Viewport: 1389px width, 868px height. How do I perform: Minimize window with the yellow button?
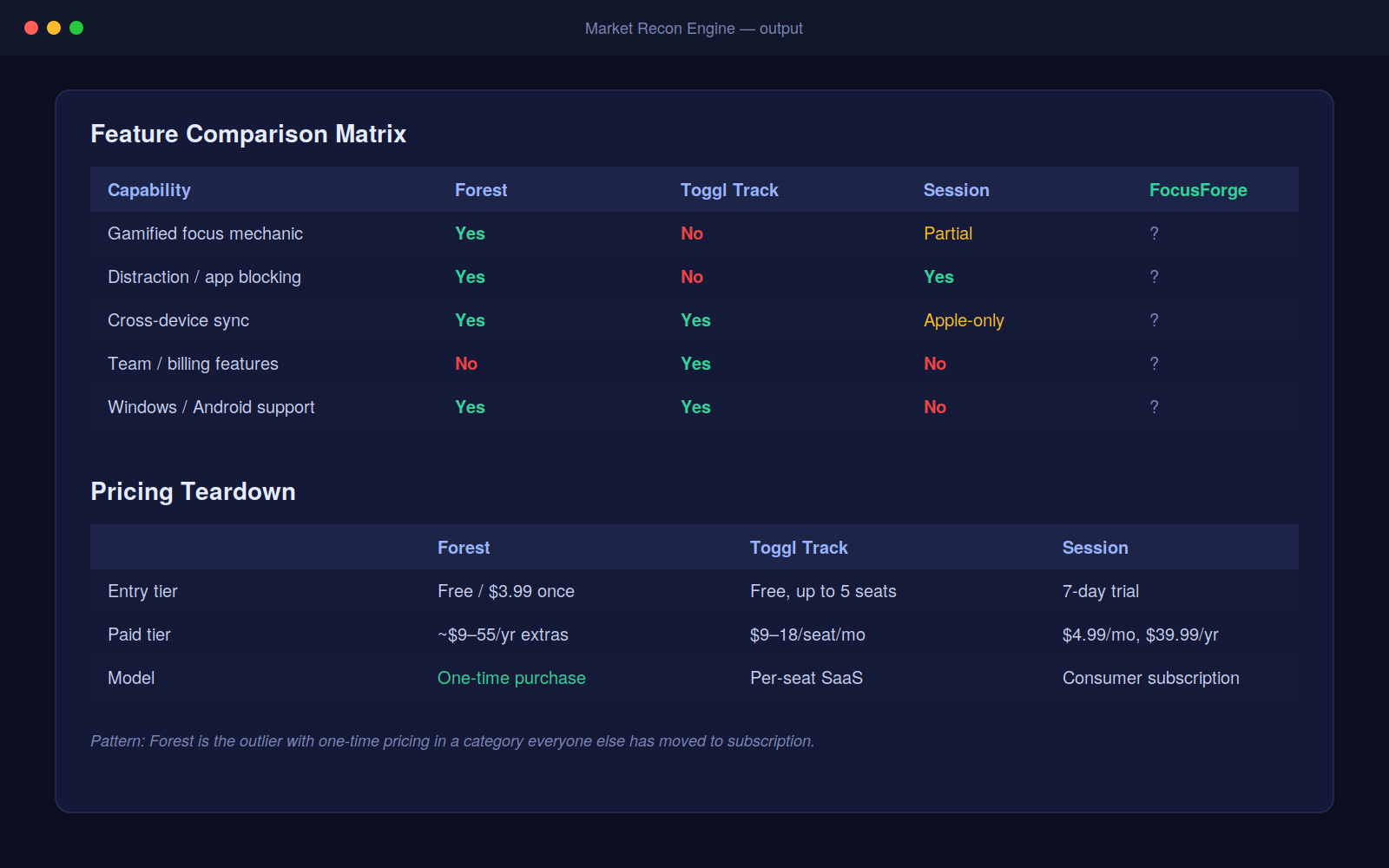[54, 28]
